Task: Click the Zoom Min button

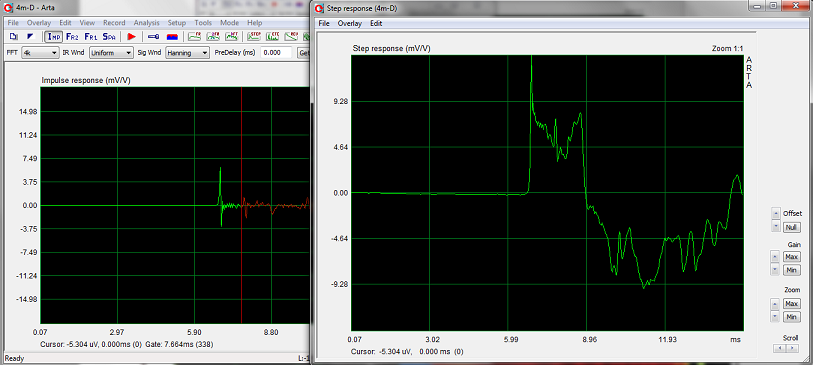Action: [x=792, y=316]
